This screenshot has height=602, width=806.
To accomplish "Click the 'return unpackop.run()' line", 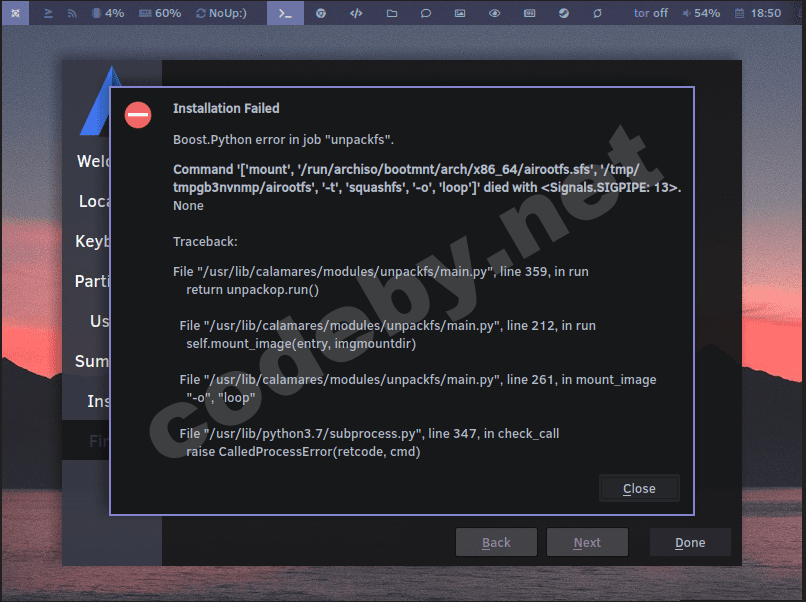I will [x=252, y=290].
